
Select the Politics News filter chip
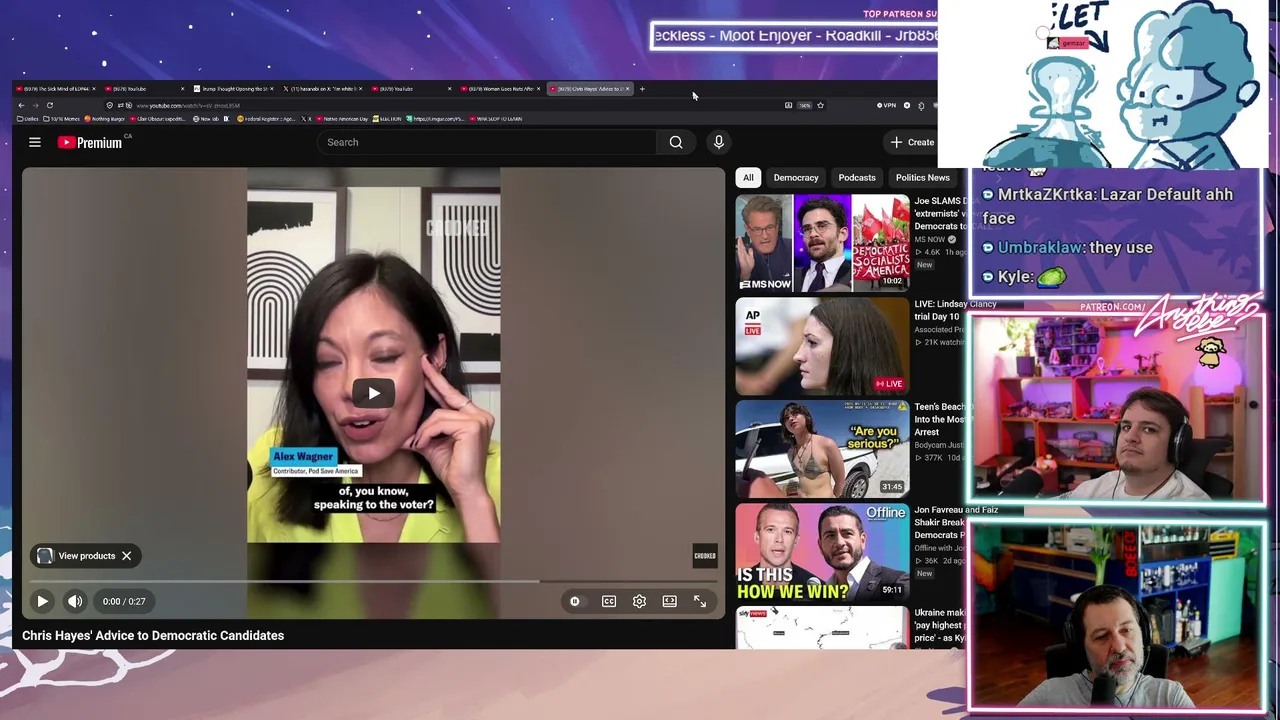click(x=922, y=178)
